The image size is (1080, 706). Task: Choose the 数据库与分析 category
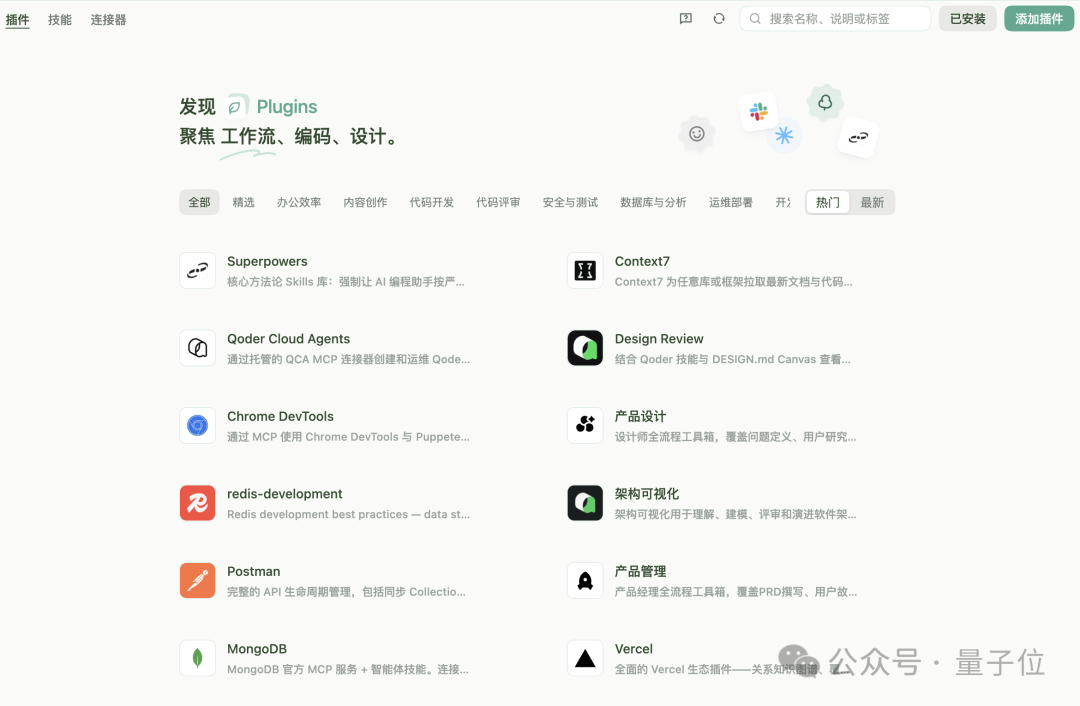[x=653, y=203]
